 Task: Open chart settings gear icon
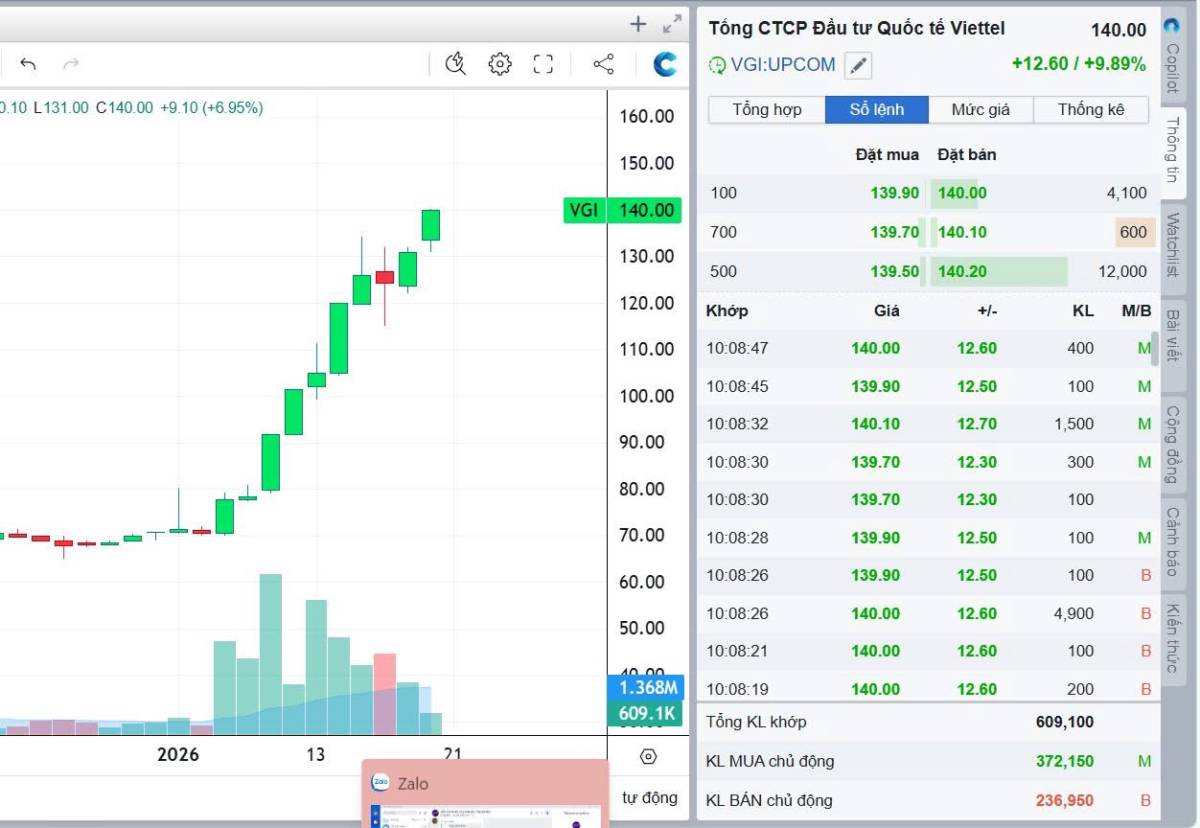point(500,65)
